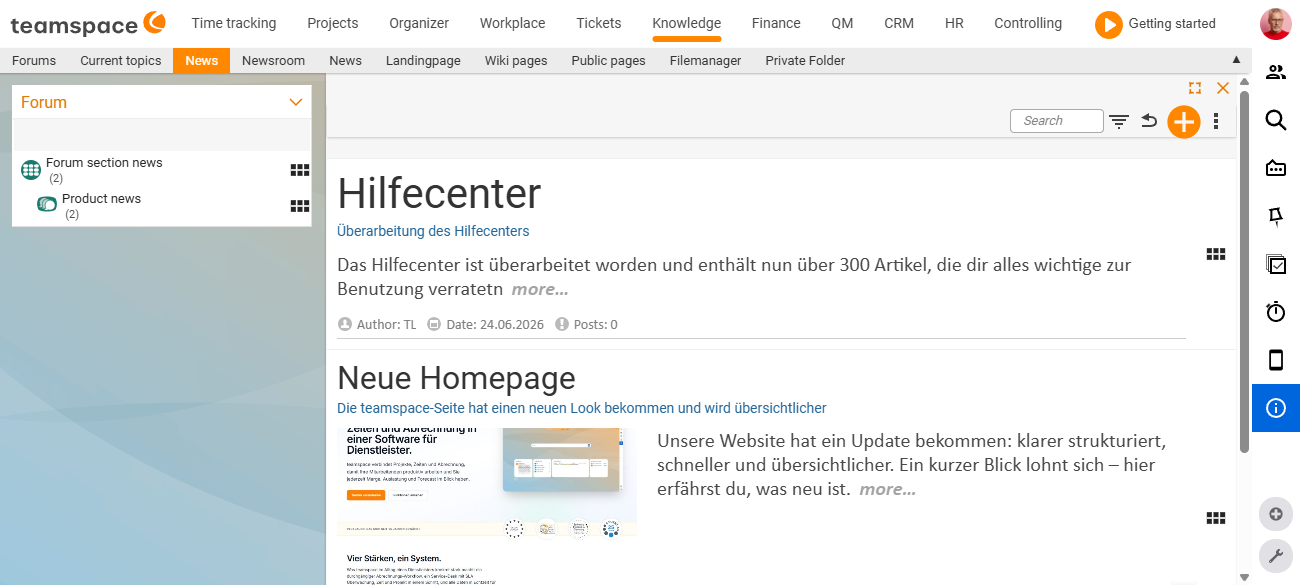This screenshot has width=1300, height=585.
Task: Open the task checklist sidebar icon
Action: click(x=1275, y=264)
